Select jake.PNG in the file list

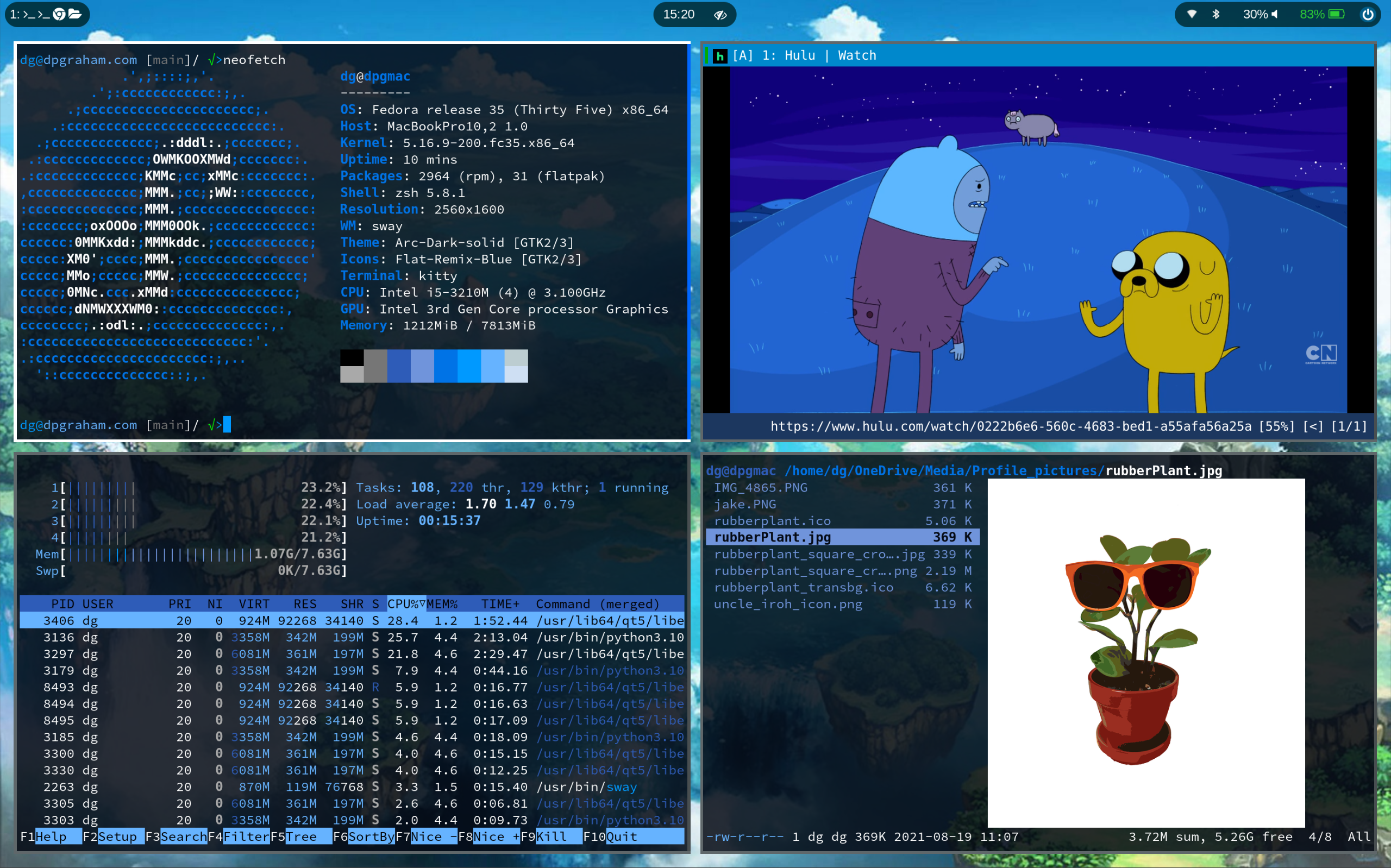(744, 504)
